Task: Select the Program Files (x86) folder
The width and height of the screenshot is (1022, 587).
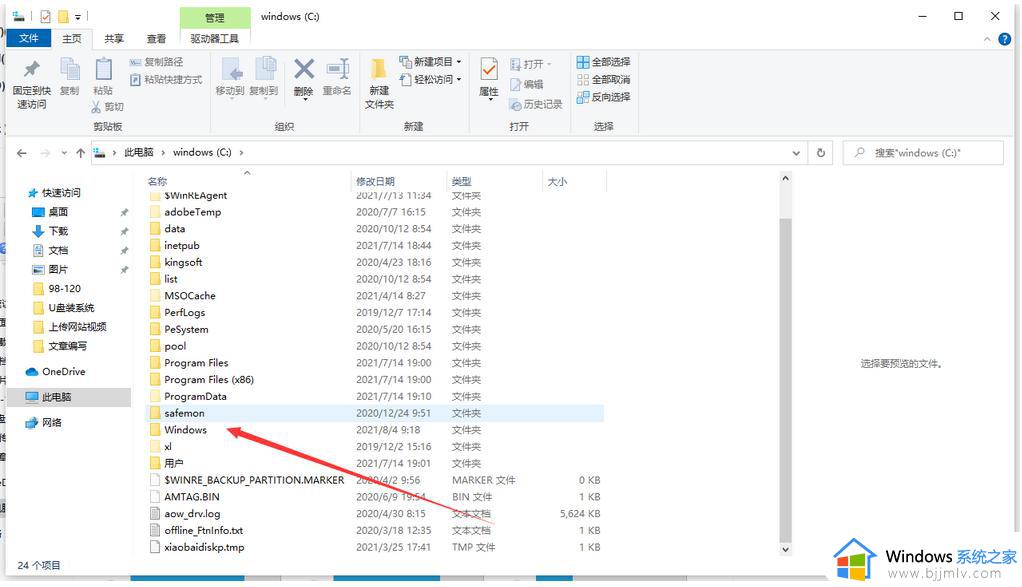Action: 209,380
